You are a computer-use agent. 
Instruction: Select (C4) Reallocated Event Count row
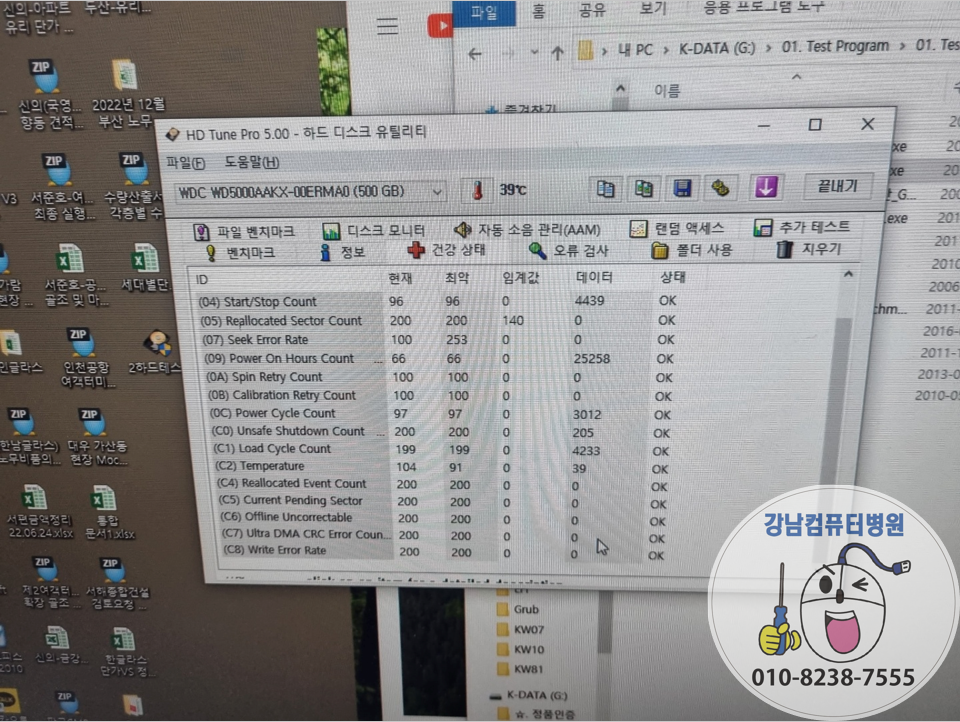click(x=443, y=484)
